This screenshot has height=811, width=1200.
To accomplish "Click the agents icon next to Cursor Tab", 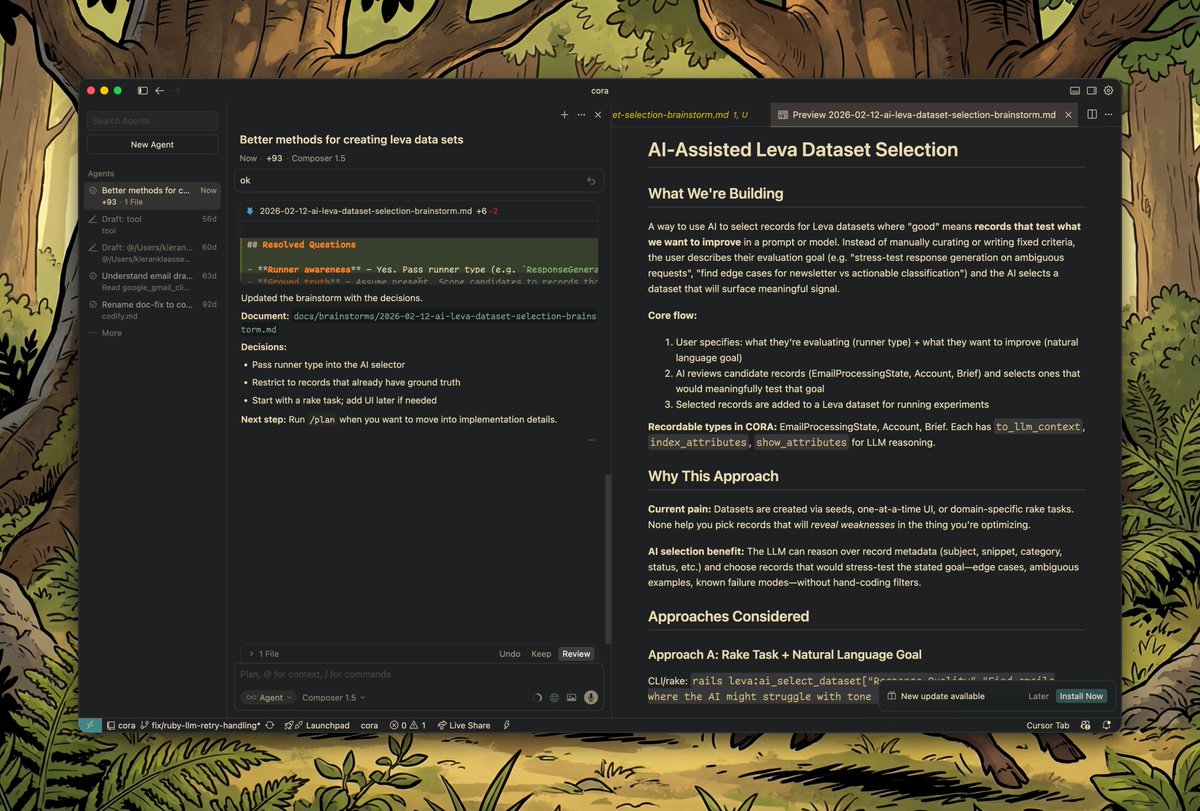I will click(1086, 725).
